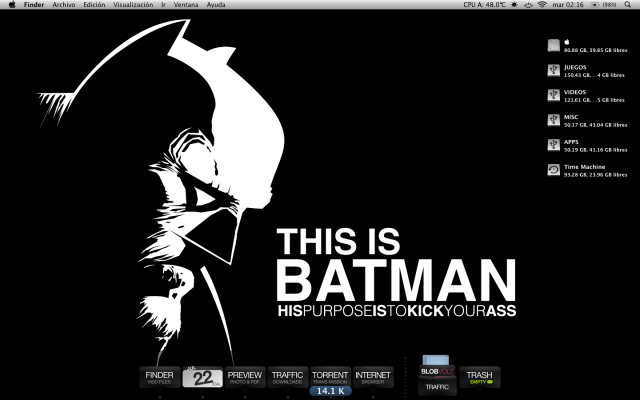
Task: Open Traffic Downloads dock icon
Action: (x=287, y=377)
